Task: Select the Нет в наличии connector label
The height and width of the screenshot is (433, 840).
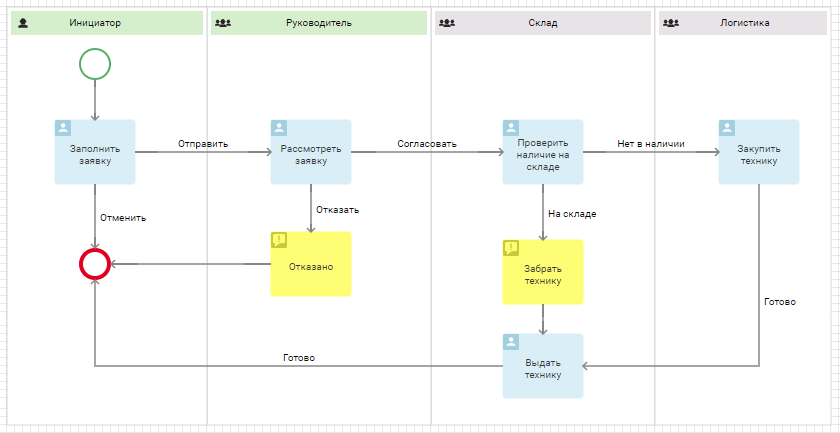Action: (651, 144)
